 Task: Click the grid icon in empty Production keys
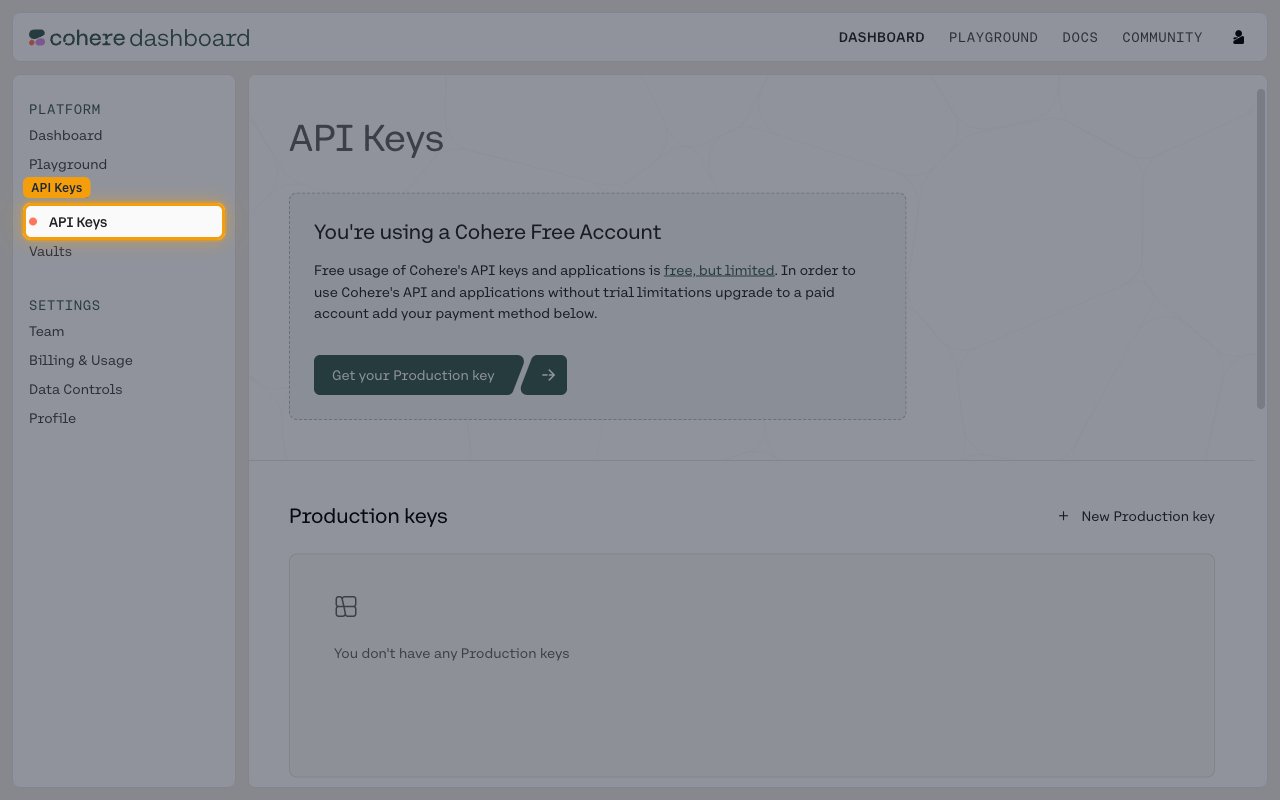point(346,606)
